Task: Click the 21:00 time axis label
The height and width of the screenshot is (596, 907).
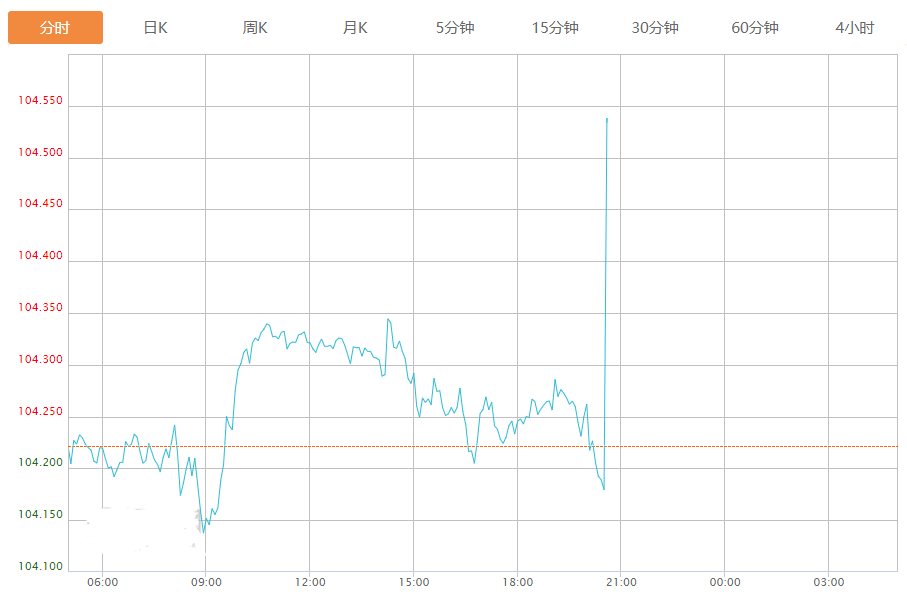Action: coord(621,582)
